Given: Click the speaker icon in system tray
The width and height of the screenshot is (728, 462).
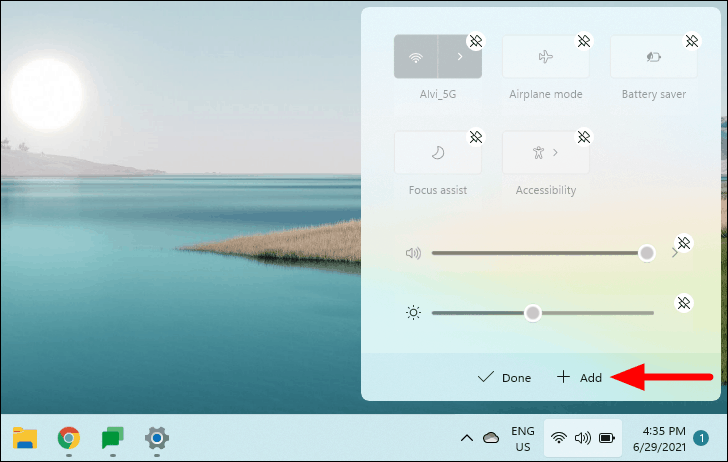Looking at the screenshot, I should (x=583, y=438).
